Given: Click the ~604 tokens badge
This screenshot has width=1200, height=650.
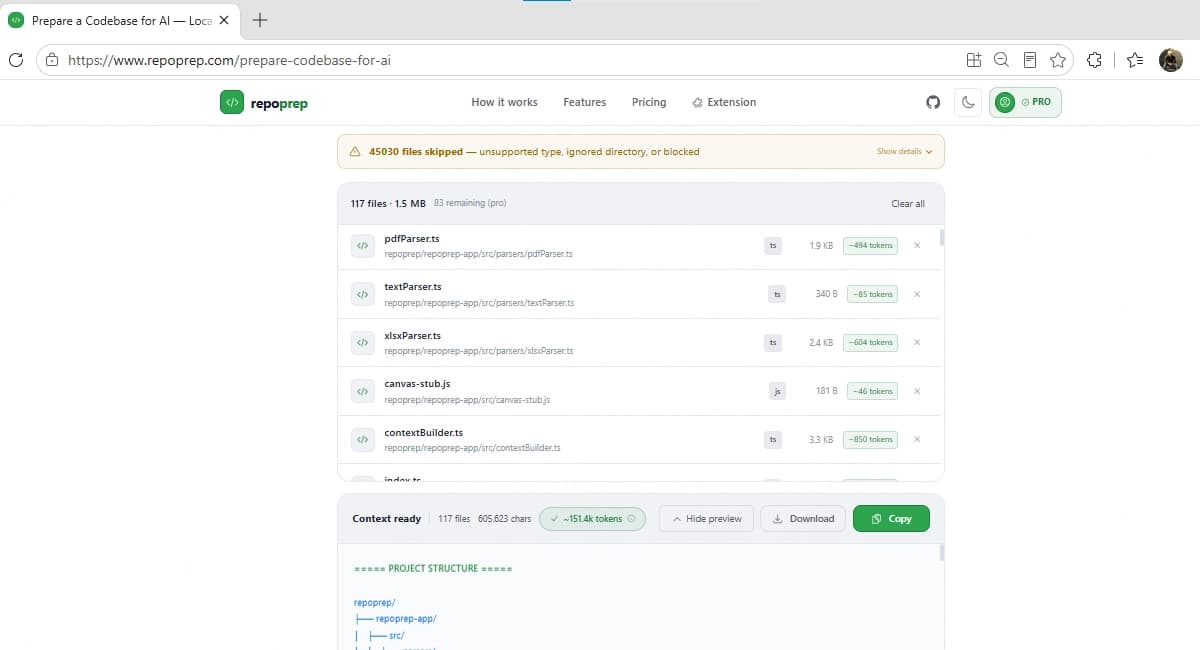Looking at the screenshot, I should (870, 342).
